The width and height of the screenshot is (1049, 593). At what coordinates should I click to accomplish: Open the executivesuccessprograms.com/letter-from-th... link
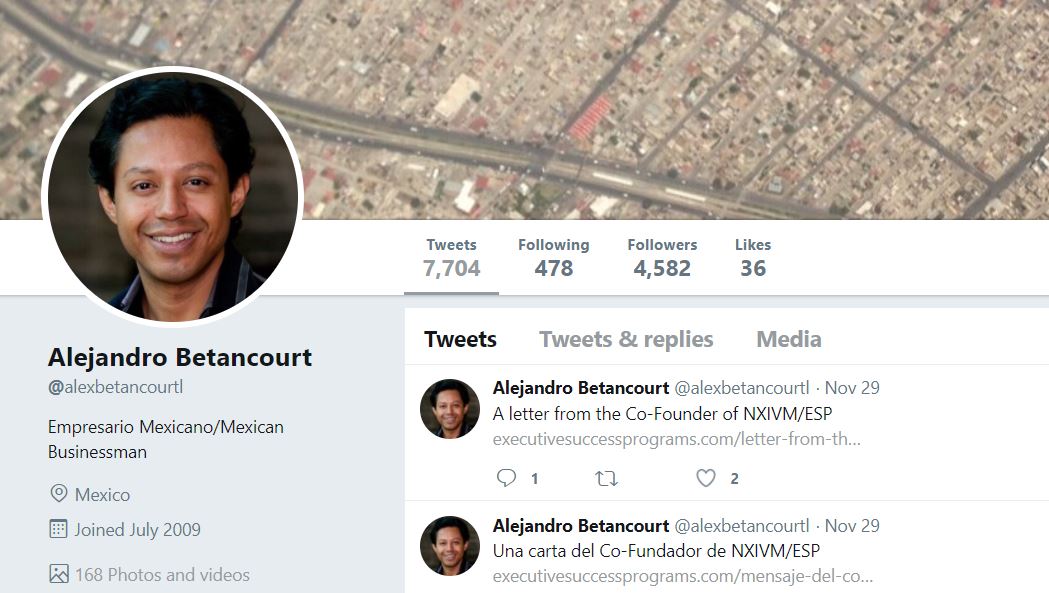677,439
